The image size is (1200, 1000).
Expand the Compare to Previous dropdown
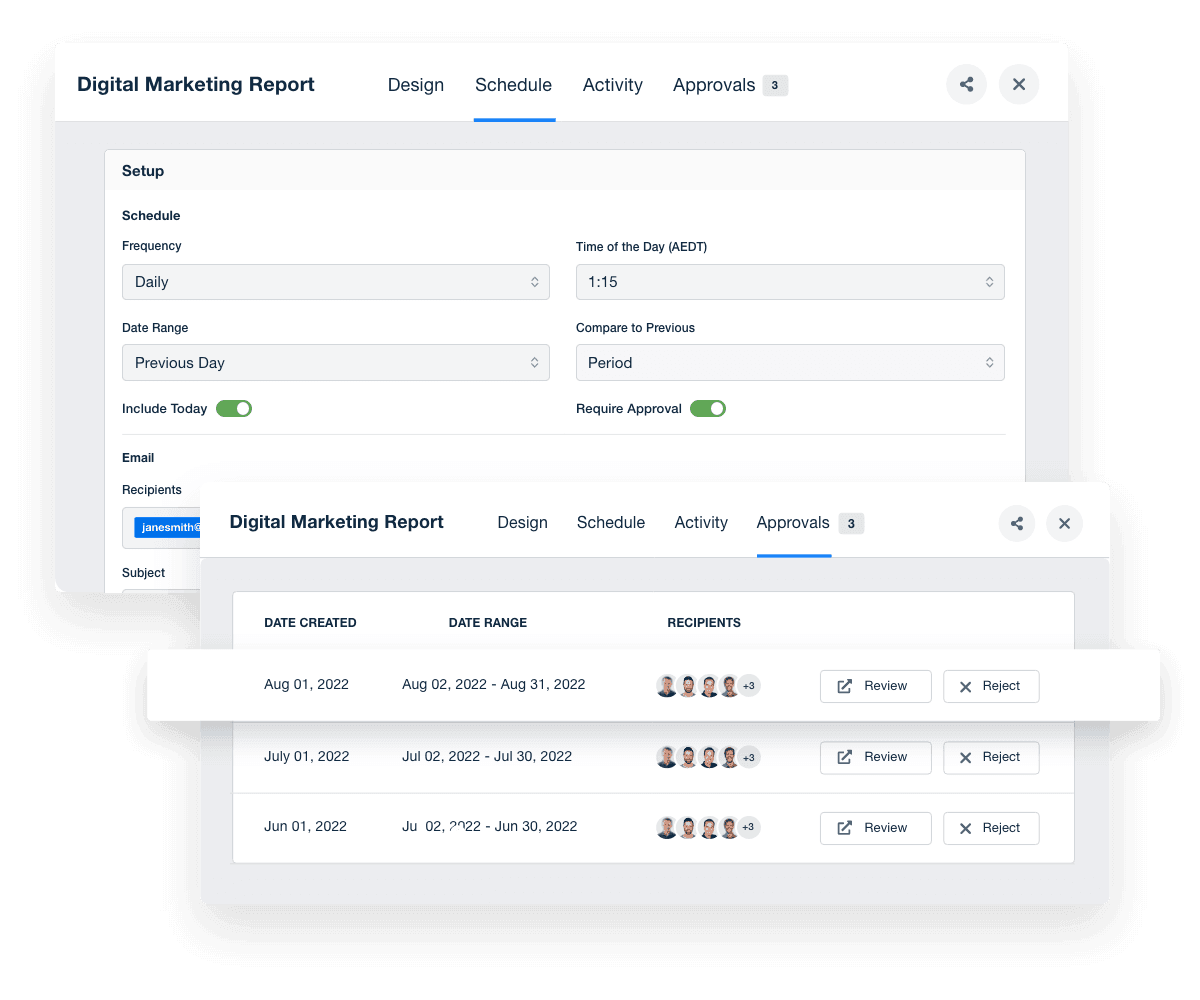click(x=790, y=362)
